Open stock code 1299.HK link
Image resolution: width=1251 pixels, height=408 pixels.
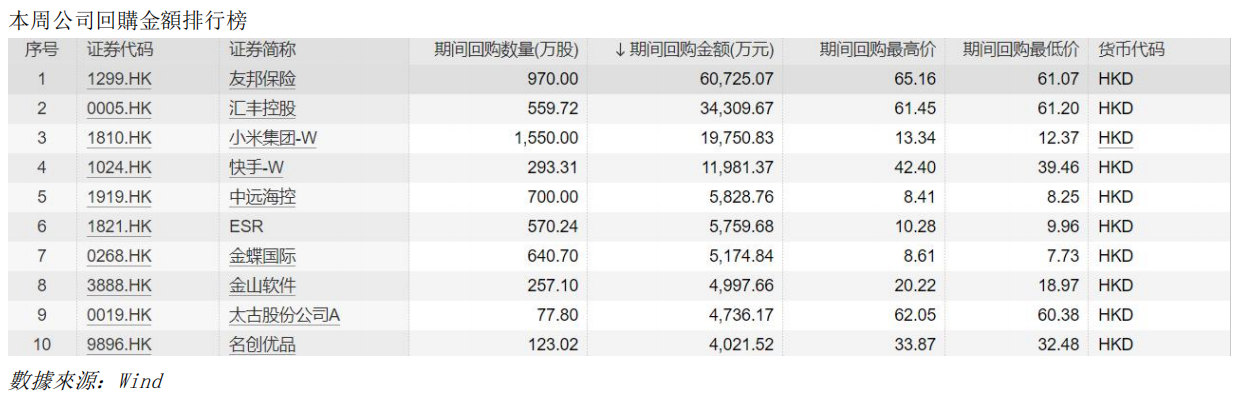click(x=119, y=79)
